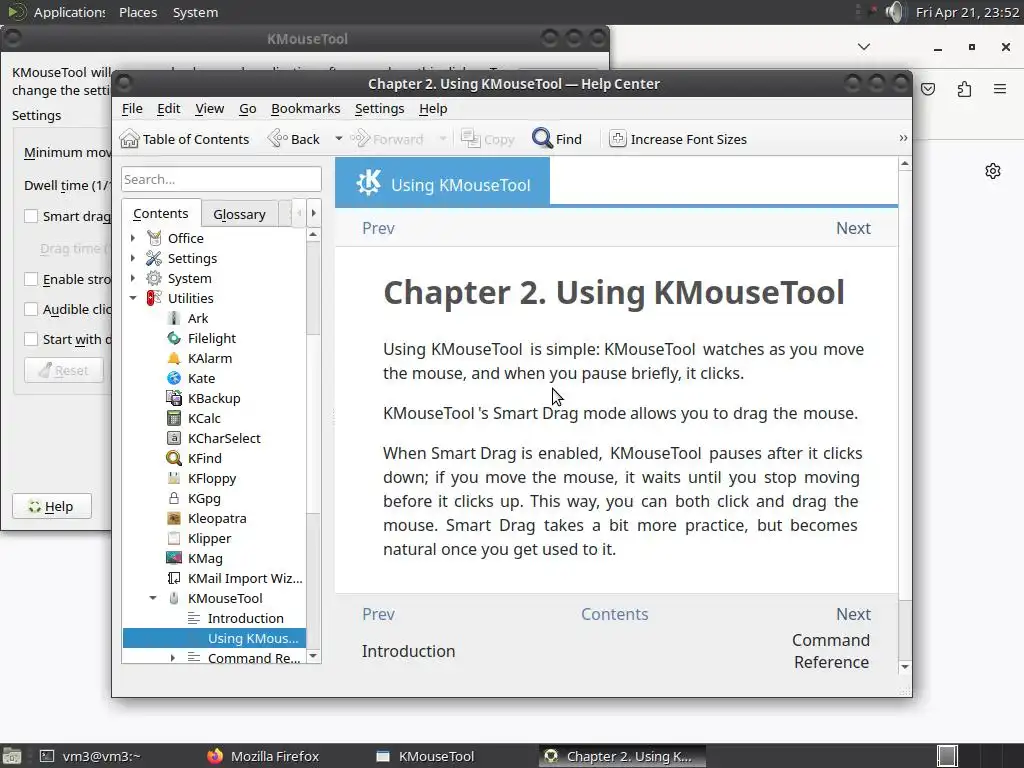
Task: Select the Kleopatra icon in tree
Action: click(174, 519)
